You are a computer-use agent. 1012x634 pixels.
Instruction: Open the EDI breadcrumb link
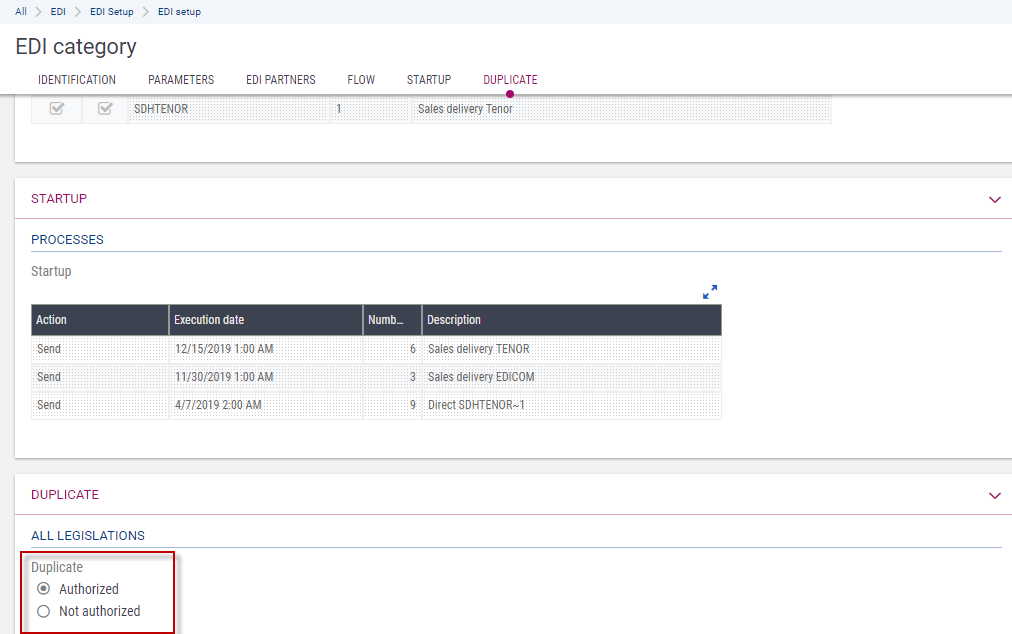click(x=58, y=12)
